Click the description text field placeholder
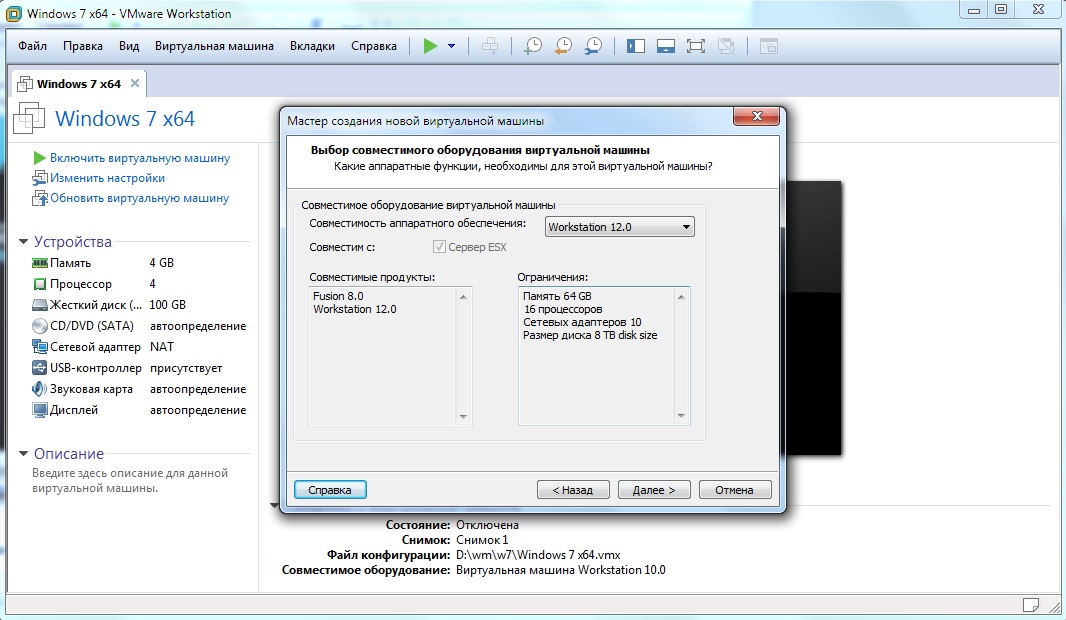Image resolution: width=1066 pixels, height=620 pixels. (130, 481)
